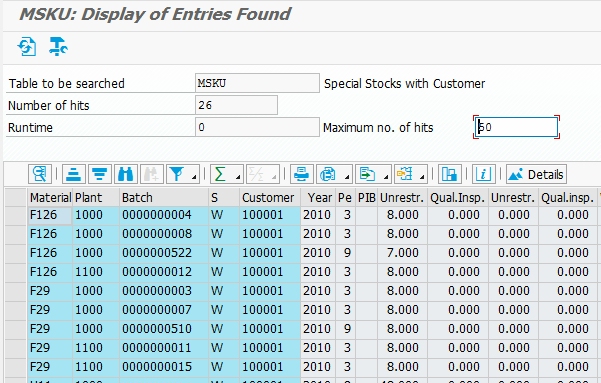The image size is (601, 383).
Task: Expand the Views dropdown arrow
Action: tap(347, 176)
